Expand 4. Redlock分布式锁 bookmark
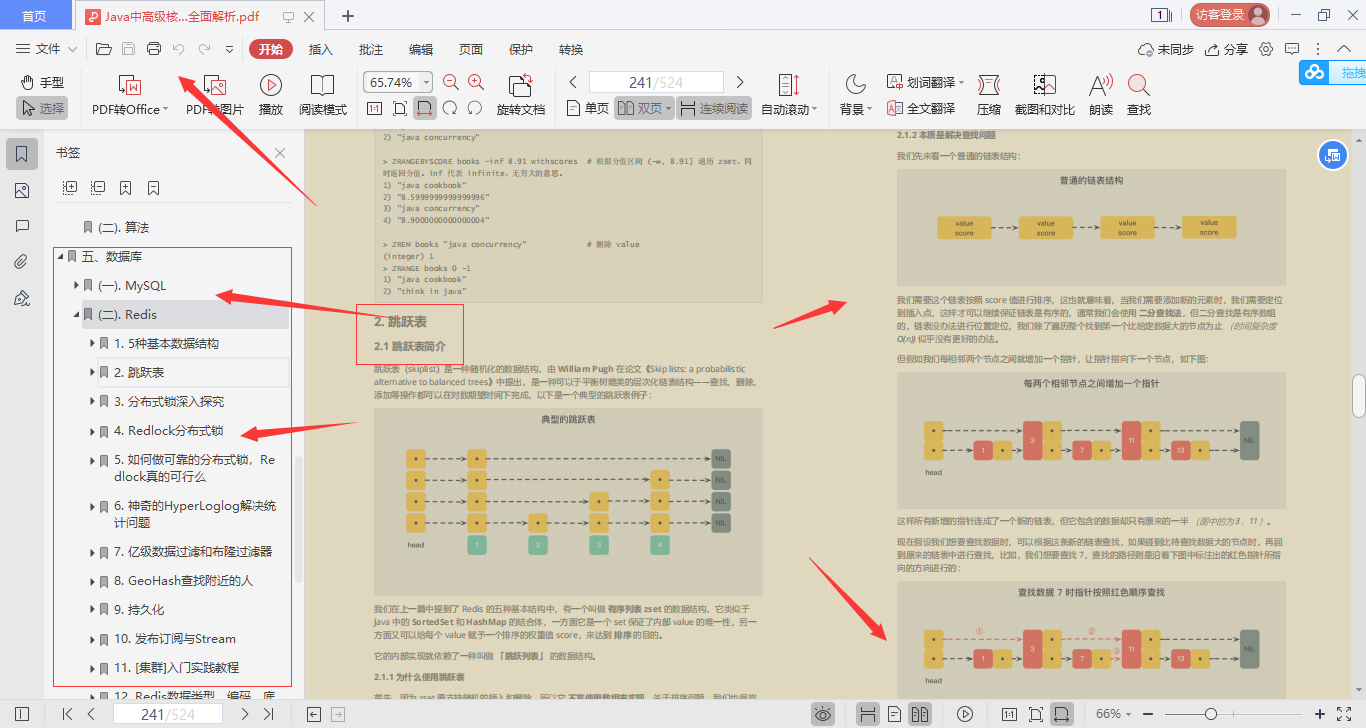This screenshot has height=728, width=1366. click(93, 431)
